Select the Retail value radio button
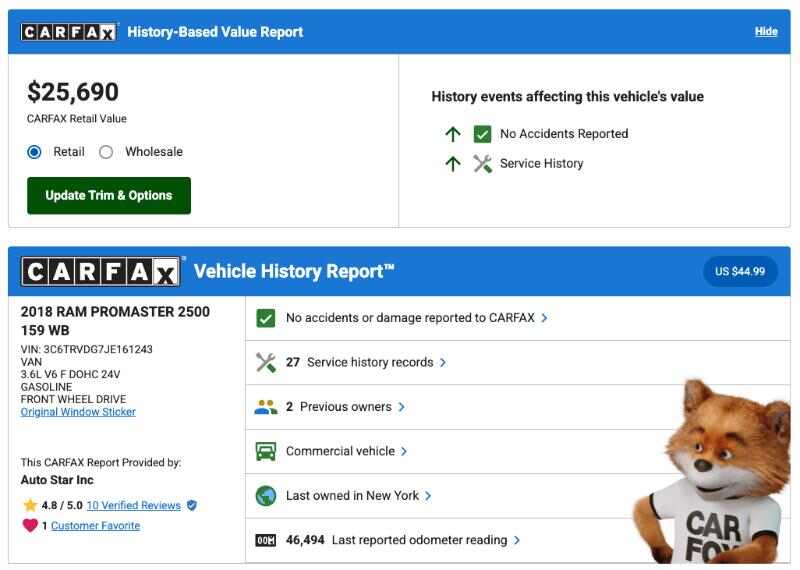The height and width of the screenshot is (570, 800). [35, 152]
